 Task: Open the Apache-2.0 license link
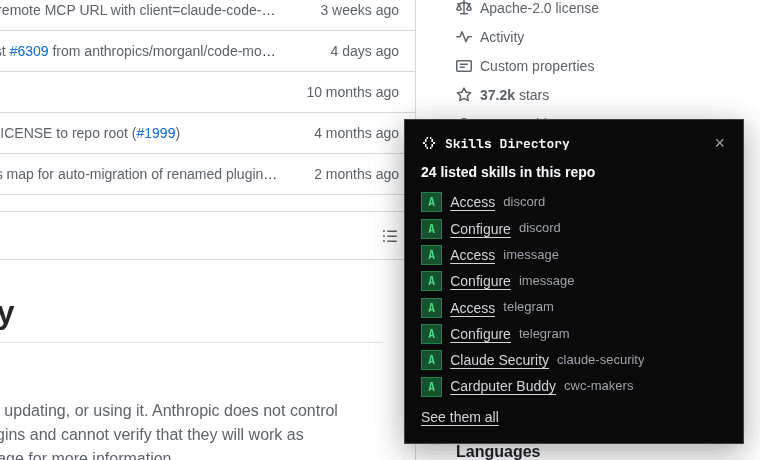click(539, 8)
